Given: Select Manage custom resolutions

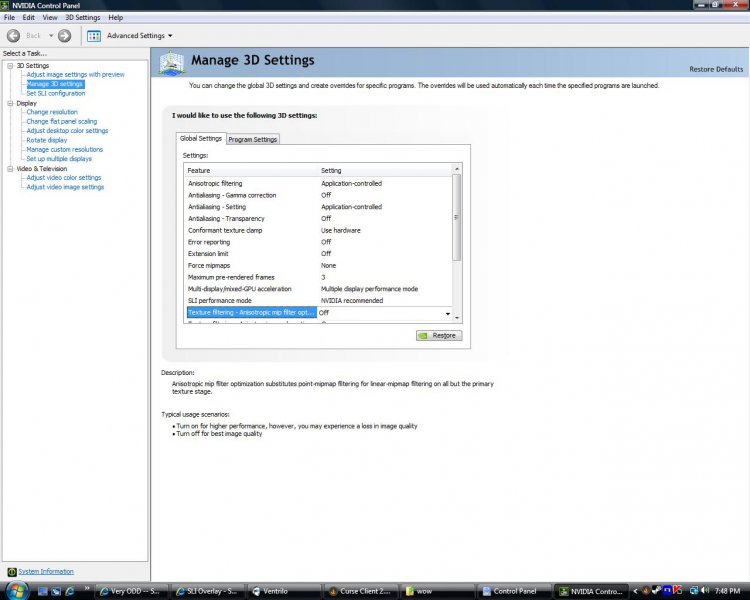Looking at the screenshot, I should pyautogui.click(x=65, y=149).
